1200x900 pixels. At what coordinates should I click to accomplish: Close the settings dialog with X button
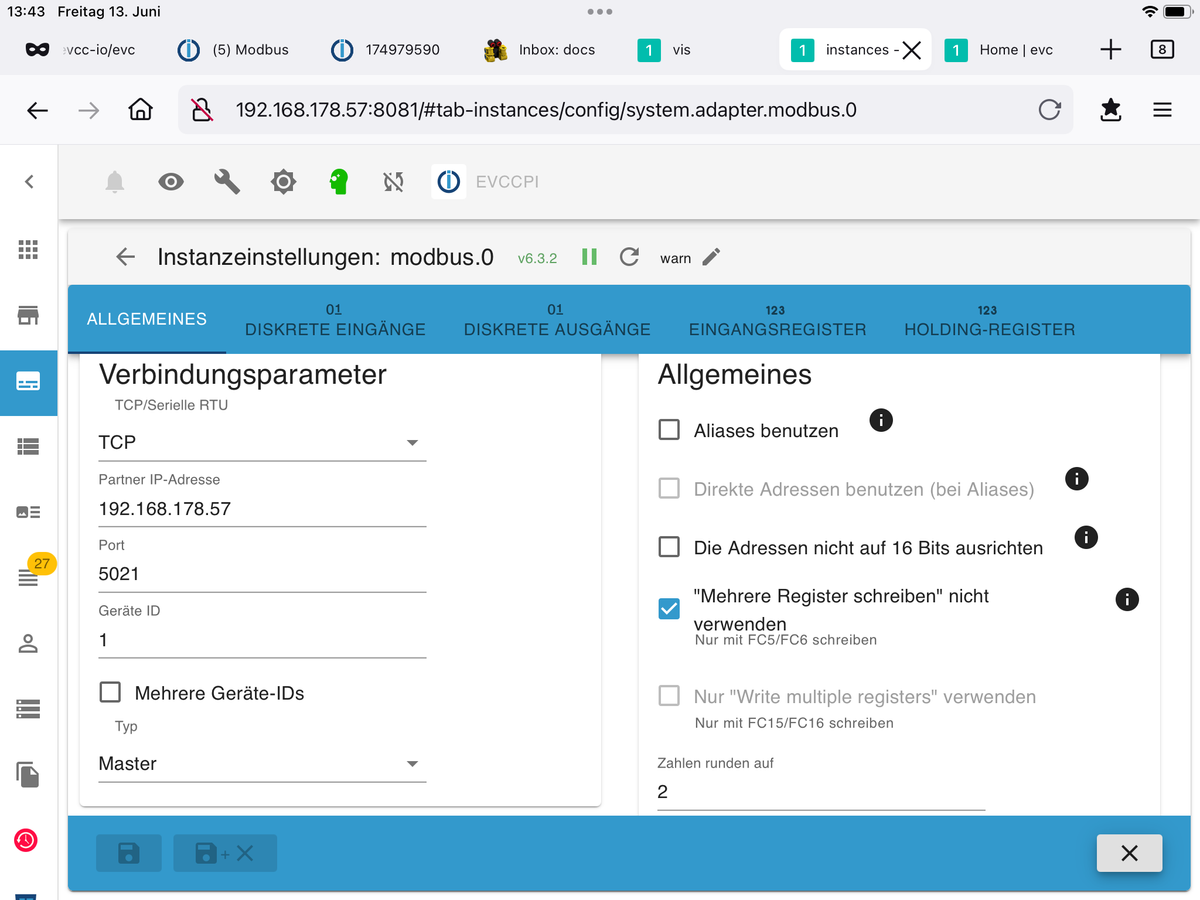1129,853
